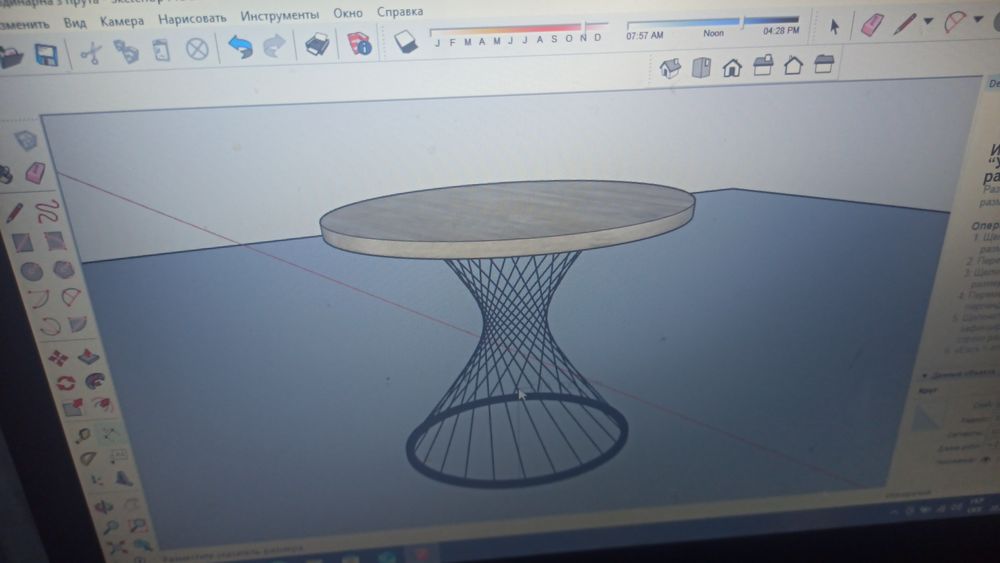
Task: Select the Zoom Window tool
Action: [x=138, y=525]
